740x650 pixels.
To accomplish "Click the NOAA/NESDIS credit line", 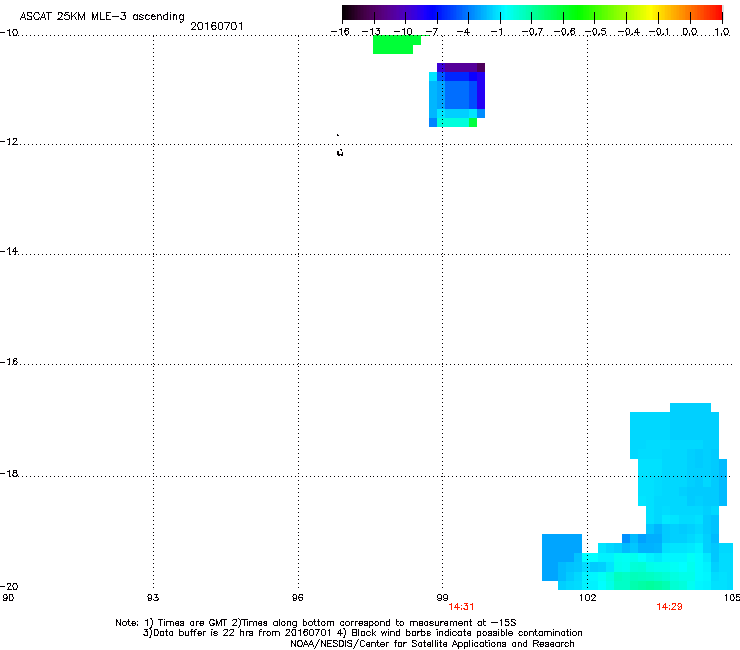I will click(432, 644).
